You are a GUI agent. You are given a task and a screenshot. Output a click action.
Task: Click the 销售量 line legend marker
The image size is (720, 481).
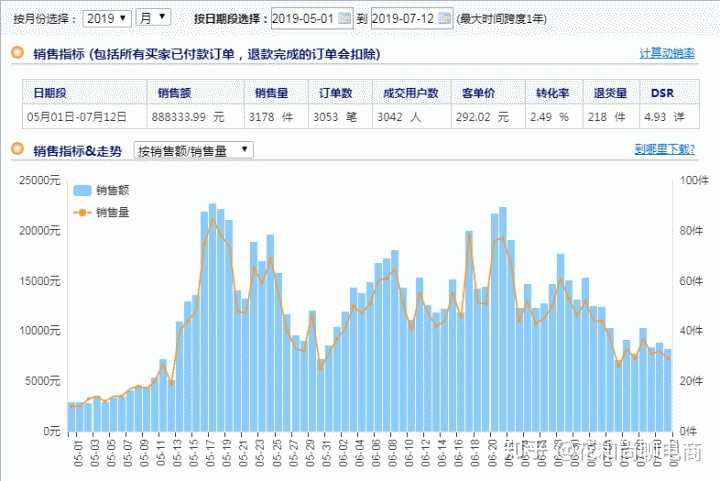tap(82, 212)
